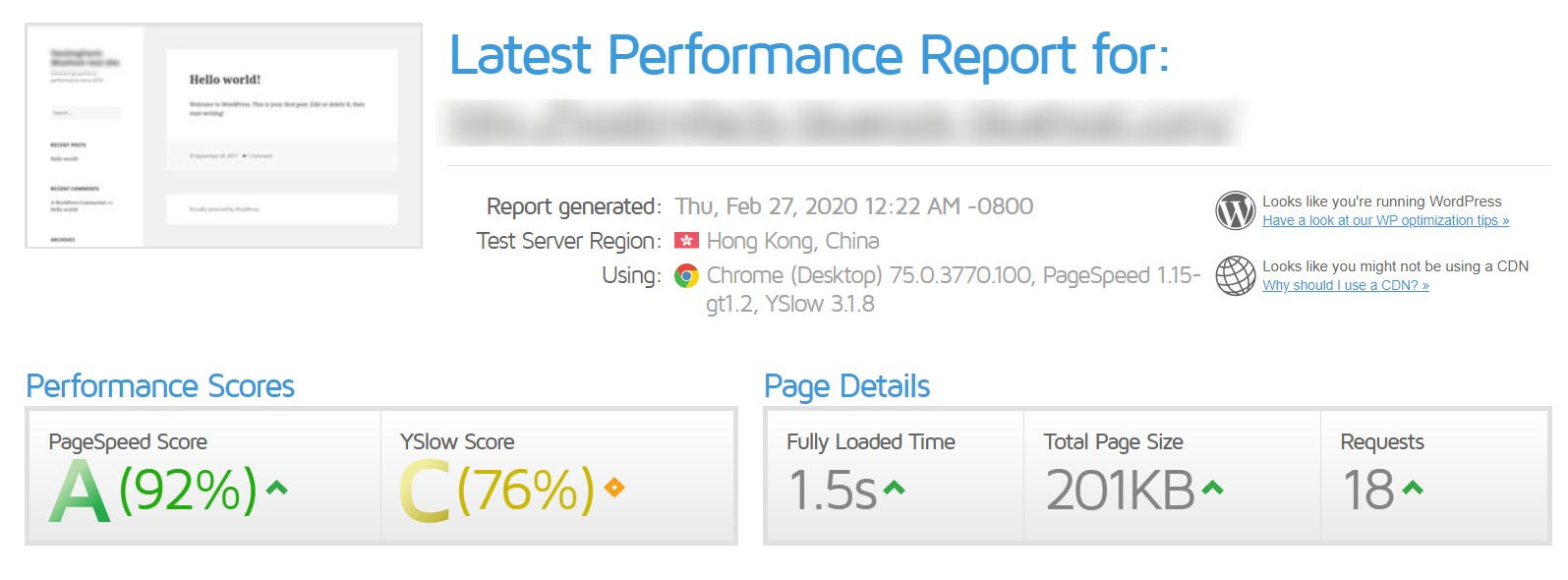This screenshot has width=1568, height=580.
Task: Click the Performance Scores heading
Action: pyautogui.click(x=160, y=386)
